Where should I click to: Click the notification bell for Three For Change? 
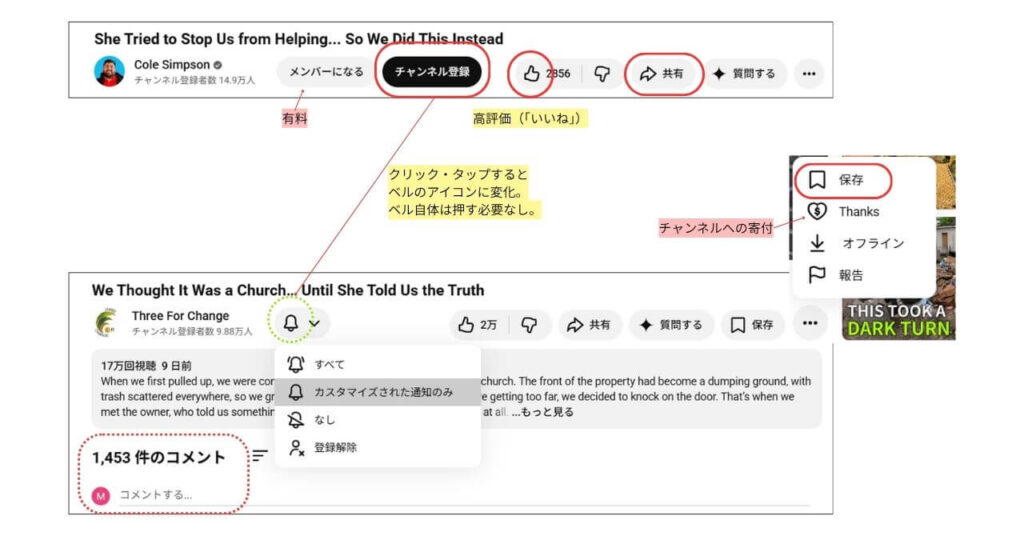(x=291, y=323)
